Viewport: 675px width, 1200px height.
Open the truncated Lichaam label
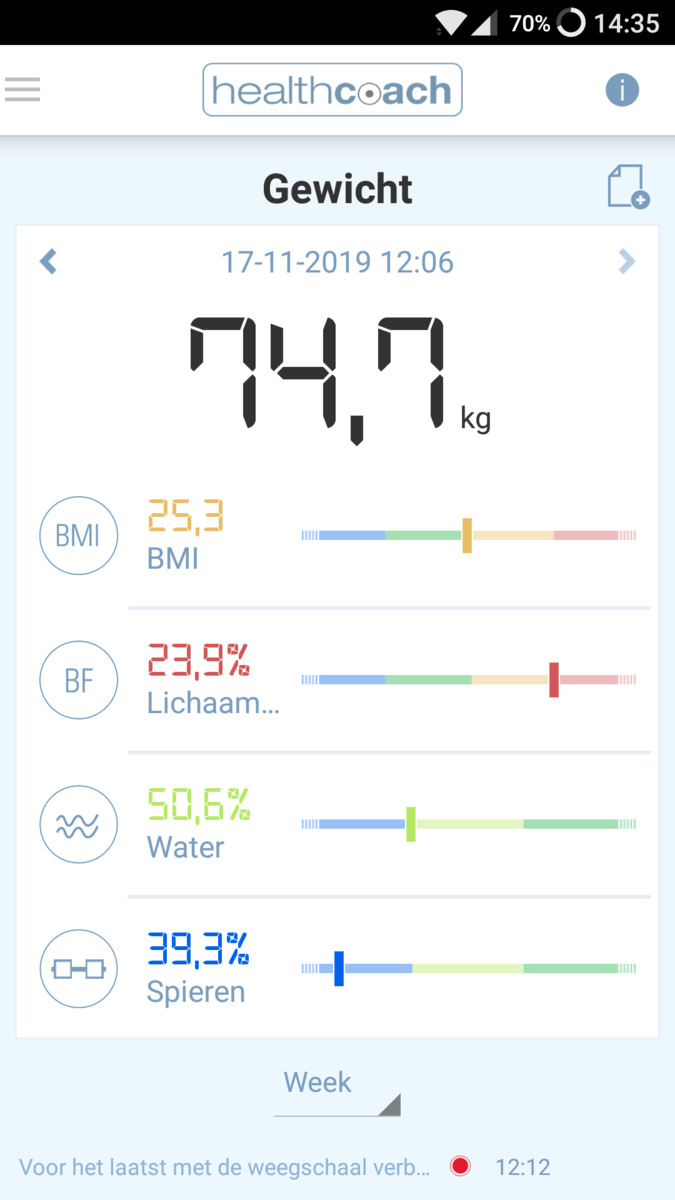[213, 703]
